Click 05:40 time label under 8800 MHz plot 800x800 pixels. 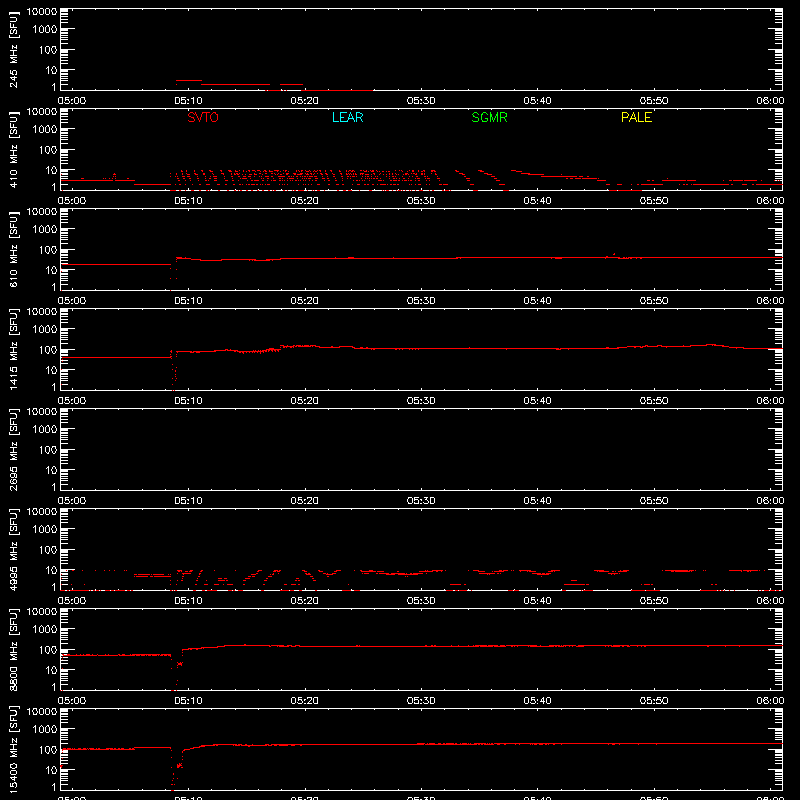pos(537,701)
